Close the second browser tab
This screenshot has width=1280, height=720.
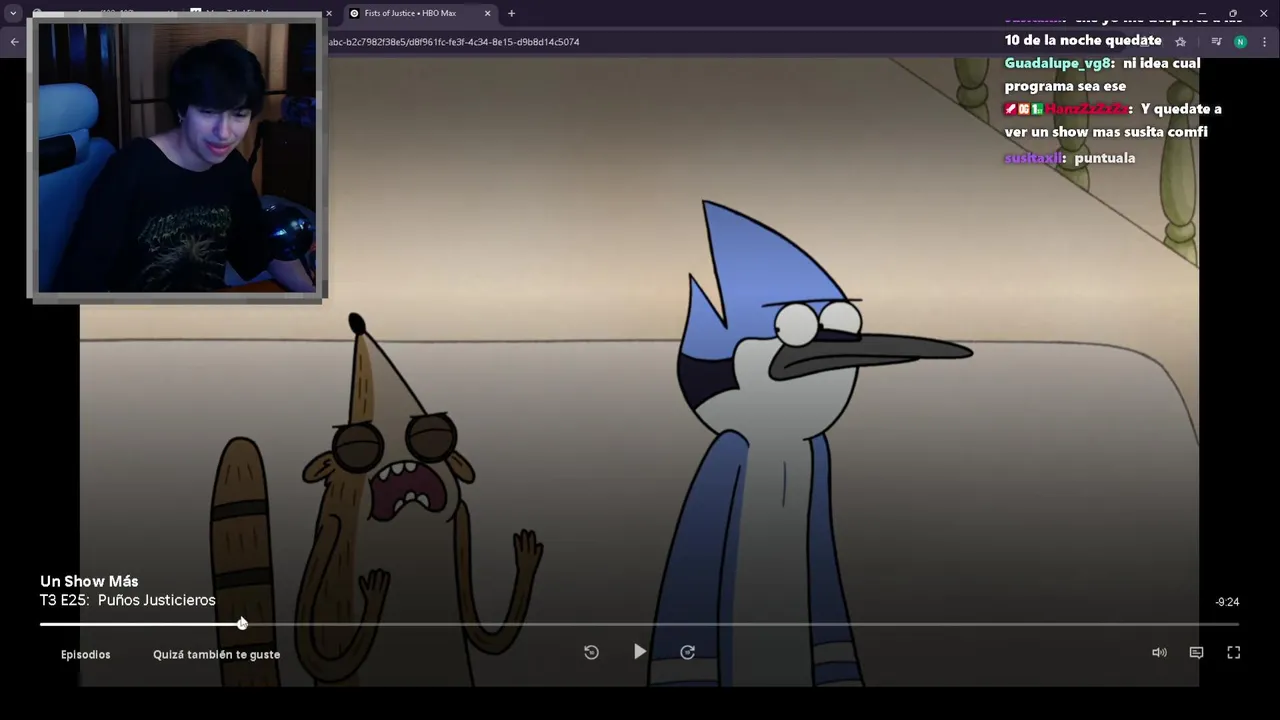tap(329, 13)
